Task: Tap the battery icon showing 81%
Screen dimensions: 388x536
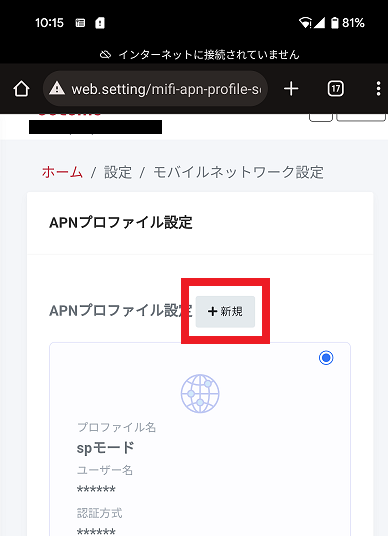Action: coord(335,23)
